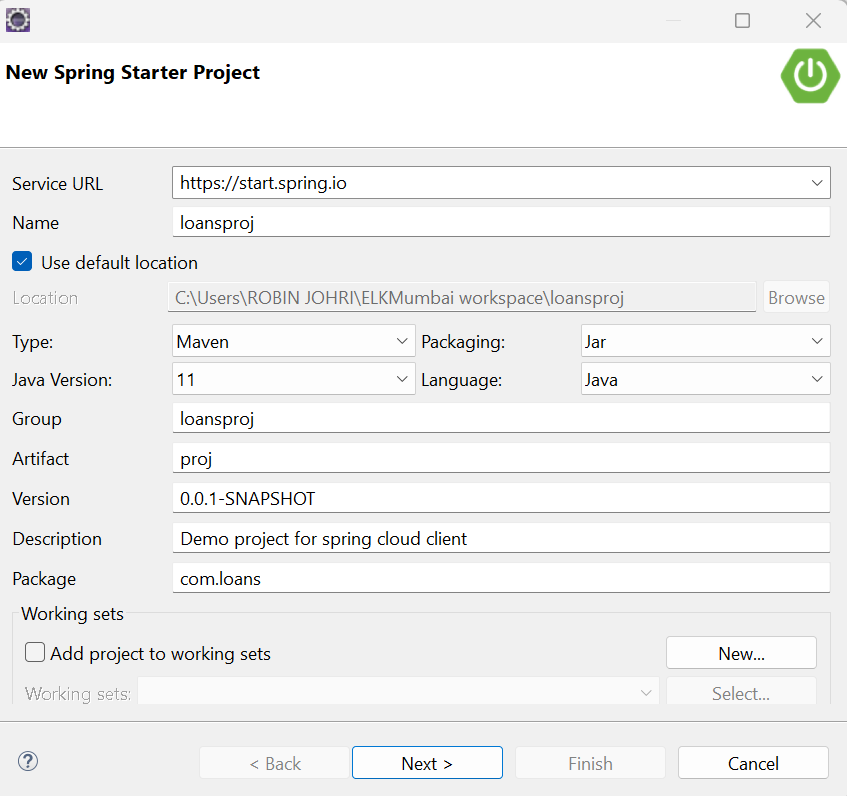Click into the Name field
The image size is (847, 796).
coord(500,223)
